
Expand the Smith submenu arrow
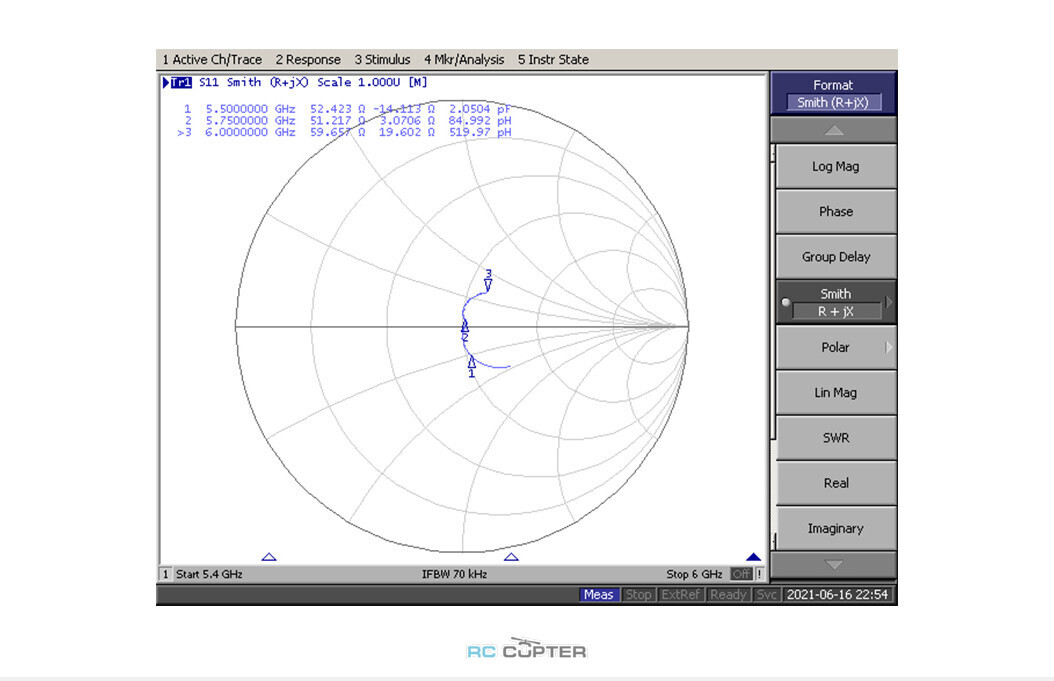[x=889, y=302]
